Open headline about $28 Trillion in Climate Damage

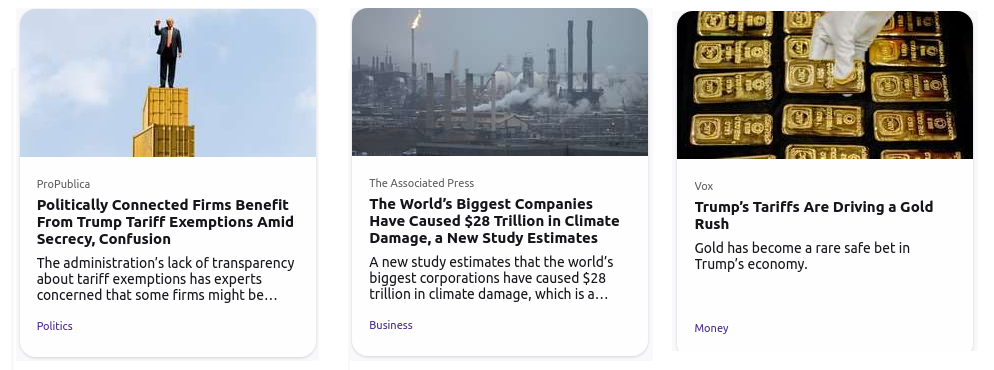(494, 221)
